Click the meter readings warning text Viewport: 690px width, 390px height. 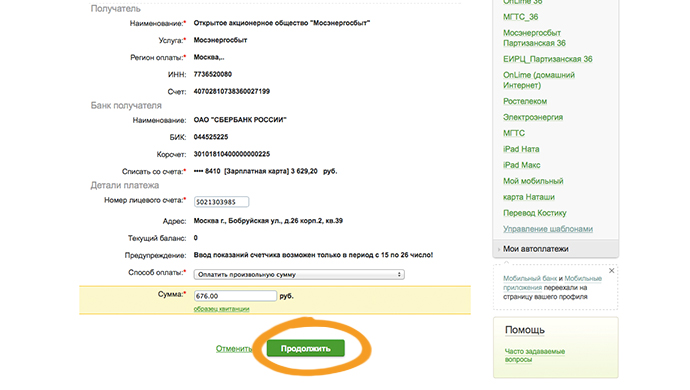pyautogui.click(x=313, y=255)
